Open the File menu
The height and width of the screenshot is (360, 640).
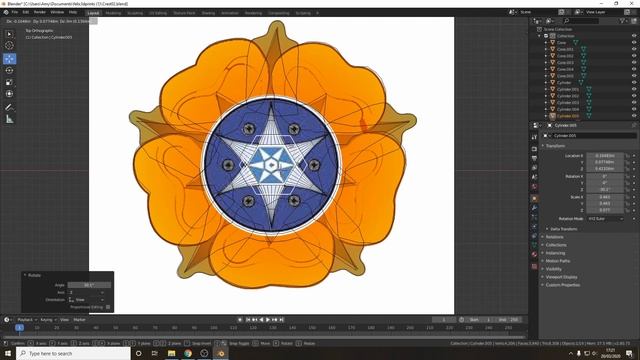tap(15, 12)
